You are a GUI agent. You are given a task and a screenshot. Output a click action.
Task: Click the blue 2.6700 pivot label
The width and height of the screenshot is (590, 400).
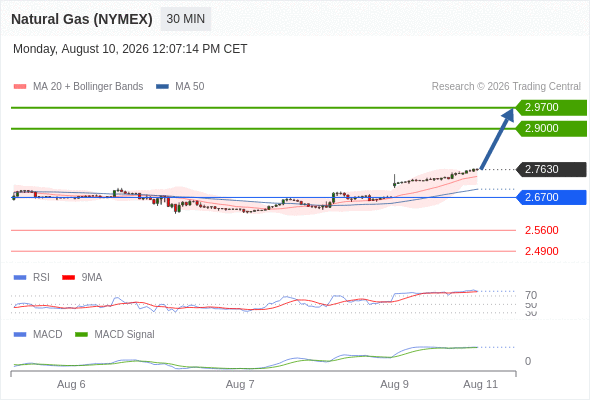coord(551,197)
